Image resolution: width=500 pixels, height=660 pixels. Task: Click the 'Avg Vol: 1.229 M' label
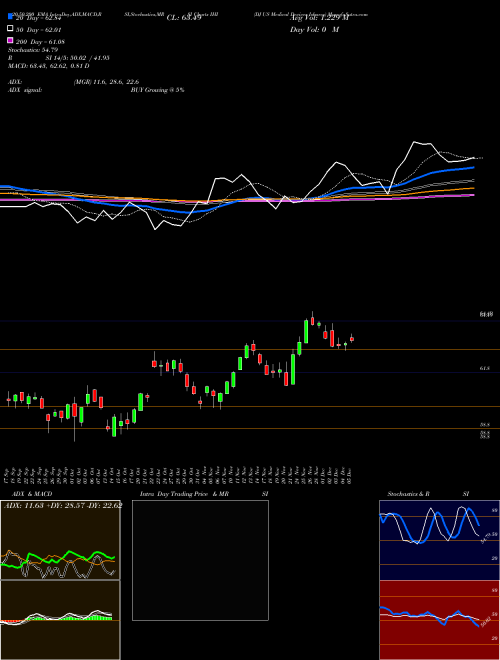[x=319, y=18]
